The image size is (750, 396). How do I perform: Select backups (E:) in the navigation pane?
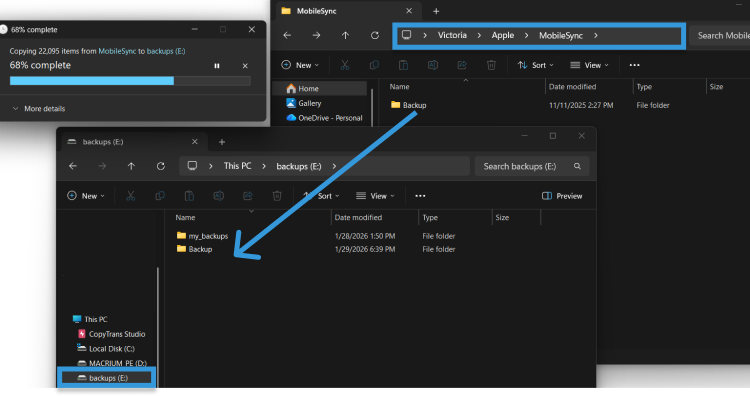(106, 378)
